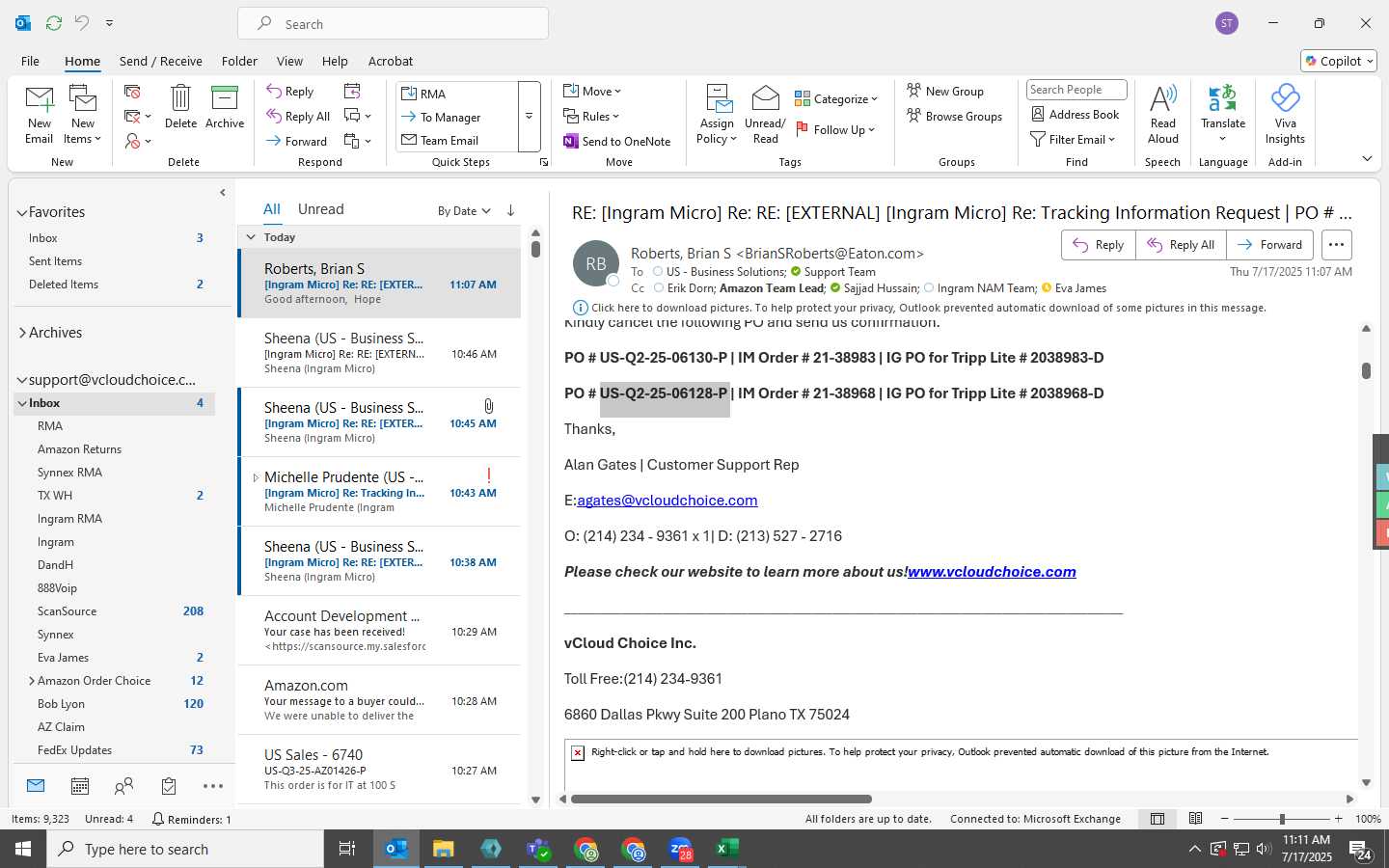Open Zoom from the taskbar

click(x=680, y=849)
